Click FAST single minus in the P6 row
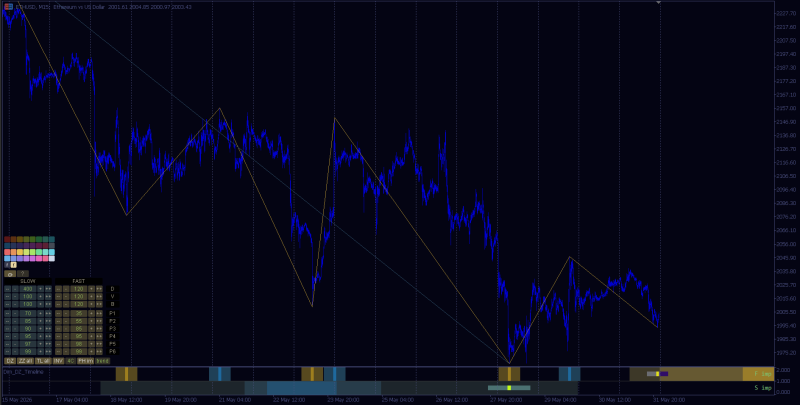 click(66, 351)
